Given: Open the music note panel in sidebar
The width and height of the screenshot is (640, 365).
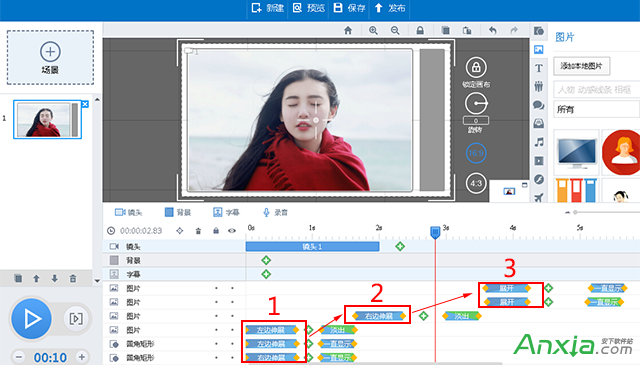Looking at the screenshot, I should (539, 142).
